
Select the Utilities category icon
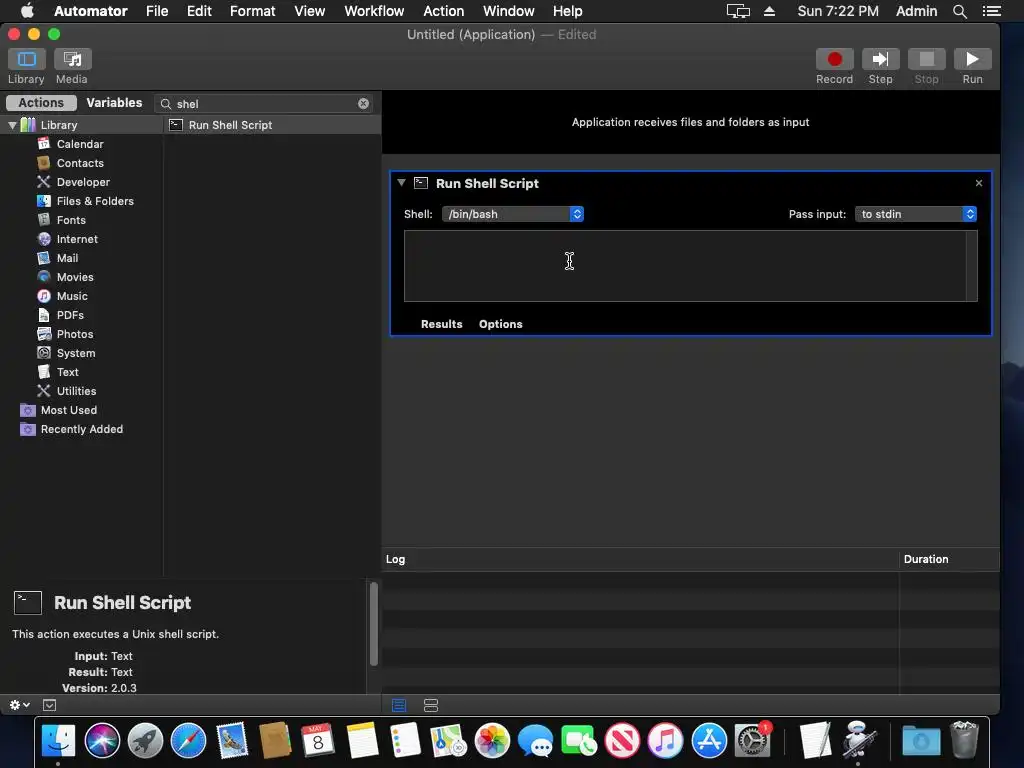[44, 391]
